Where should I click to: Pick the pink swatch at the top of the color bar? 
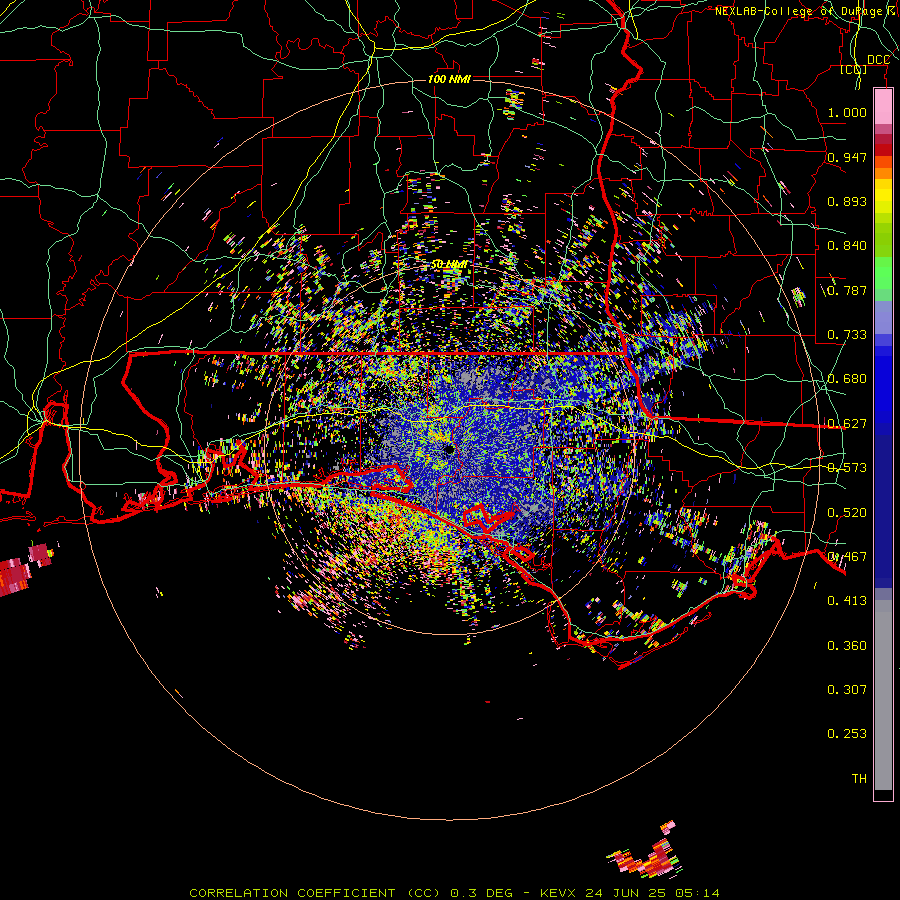pos(883,107)
